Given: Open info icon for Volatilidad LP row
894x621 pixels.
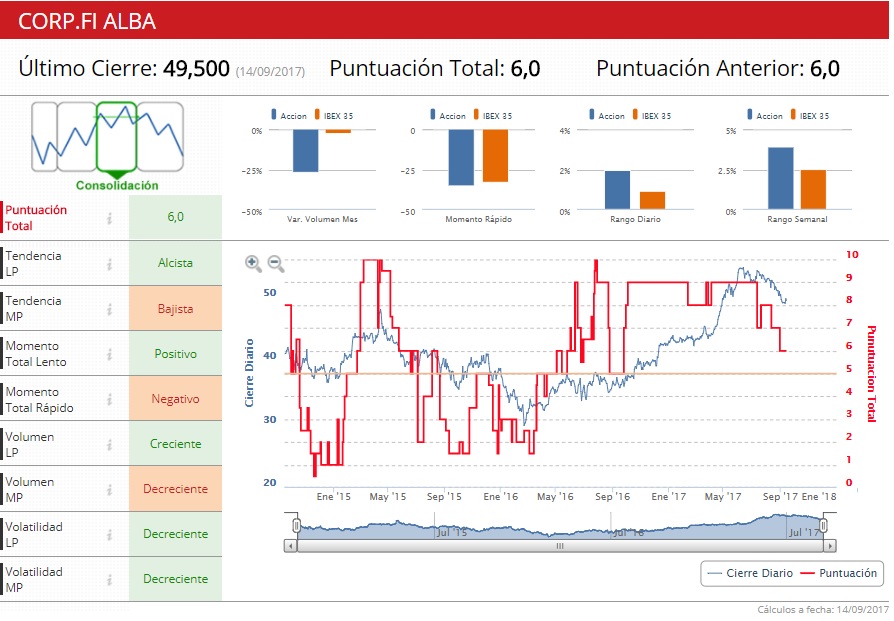Looking at the screenshot, I should point(109,534).
